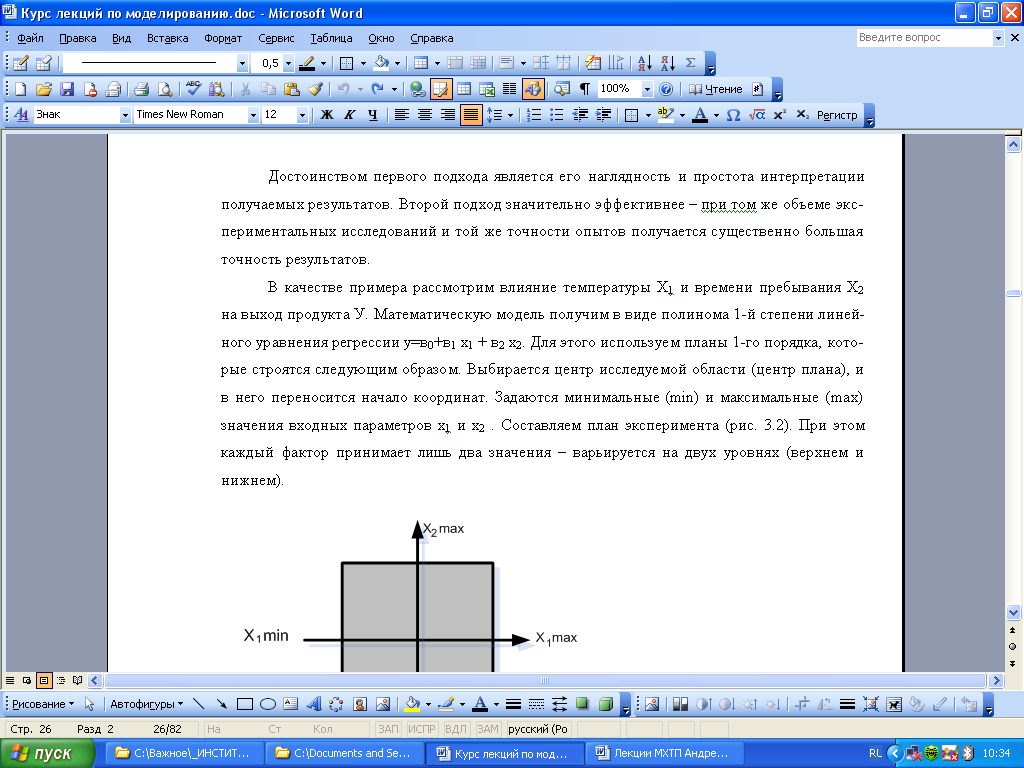The width and height of the screenshot is (1024, 768).
Task: Insert symbol with the Omega icon
Action: click(x=733, y=115)
